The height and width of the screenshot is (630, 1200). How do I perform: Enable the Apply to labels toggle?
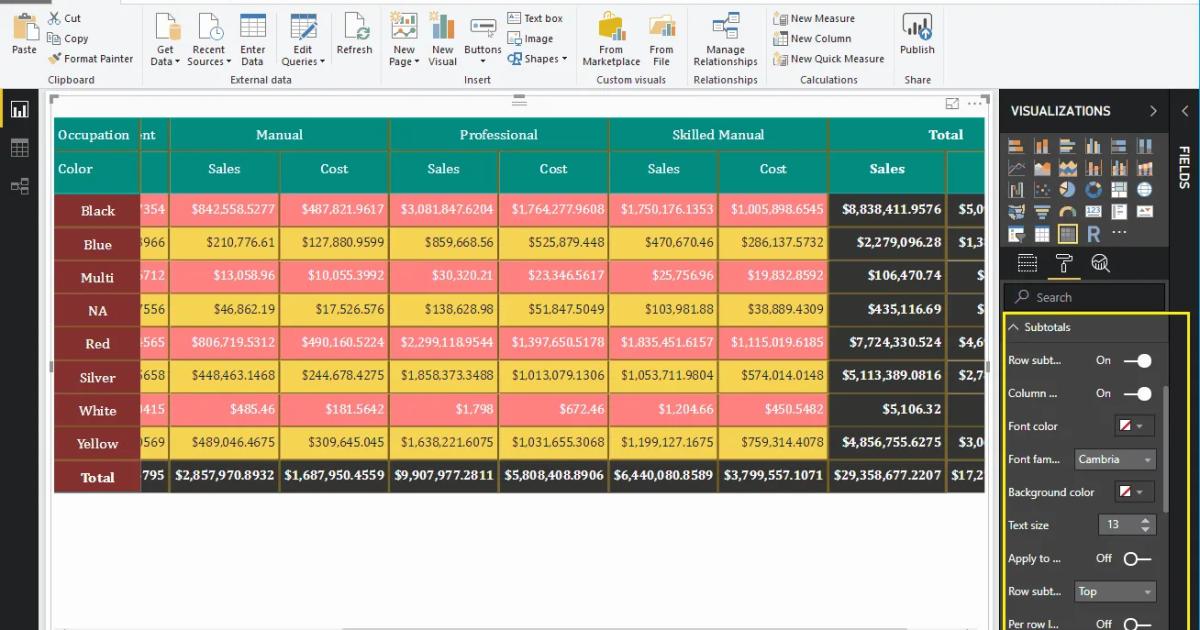click(1136, 559)
